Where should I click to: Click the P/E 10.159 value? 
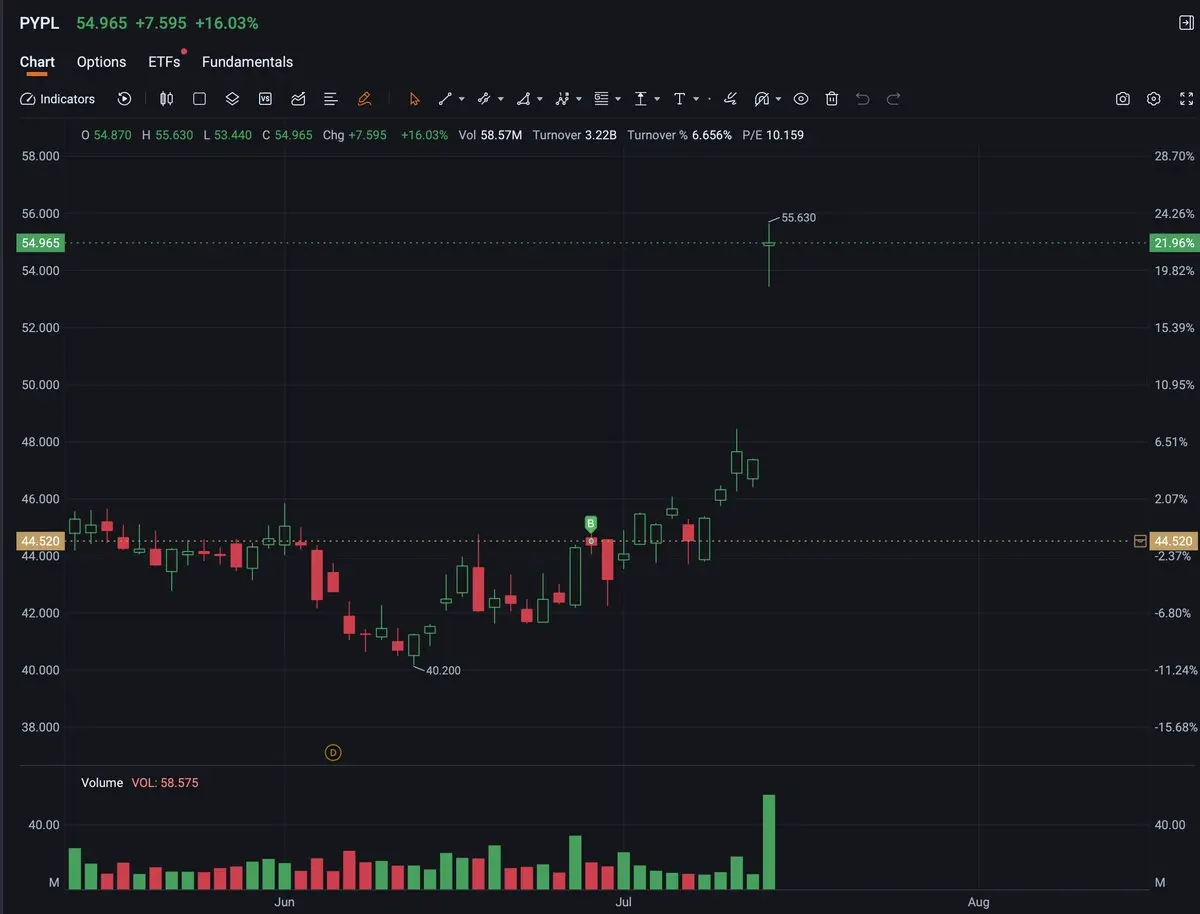pos(773,135)
